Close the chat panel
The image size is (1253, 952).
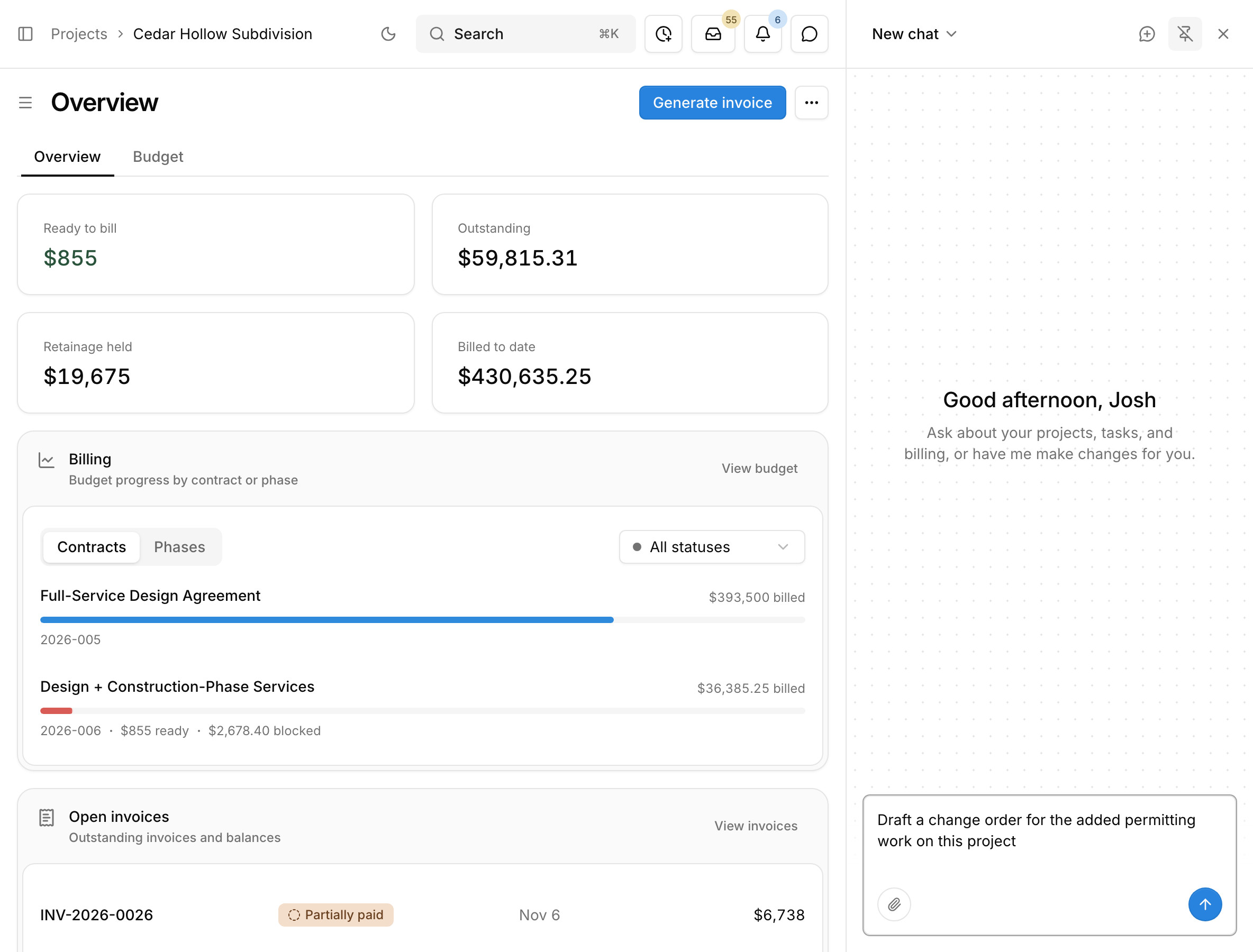click(x=1223, y=34)
